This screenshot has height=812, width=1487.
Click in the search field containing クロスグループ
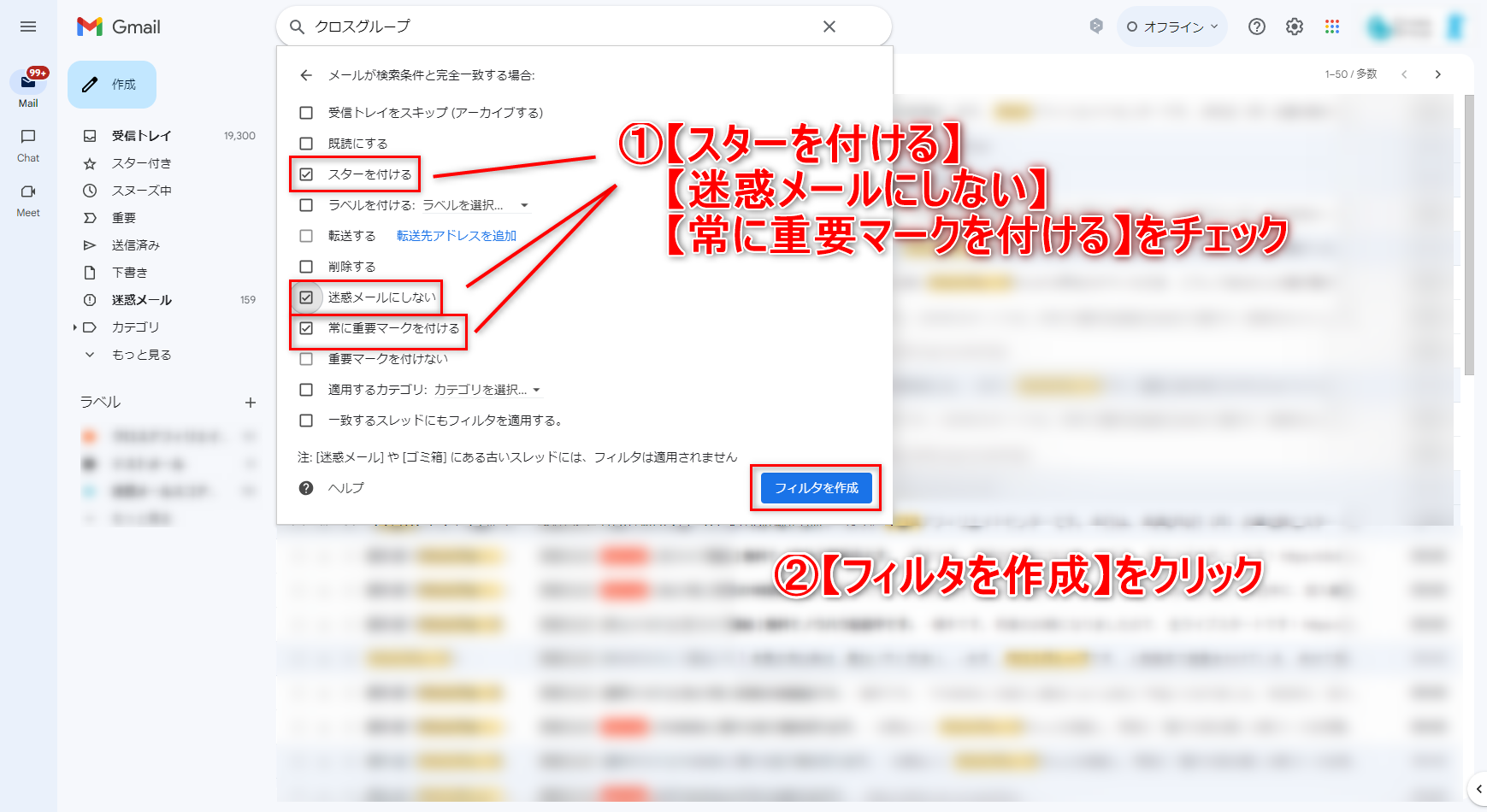[556, 26]
